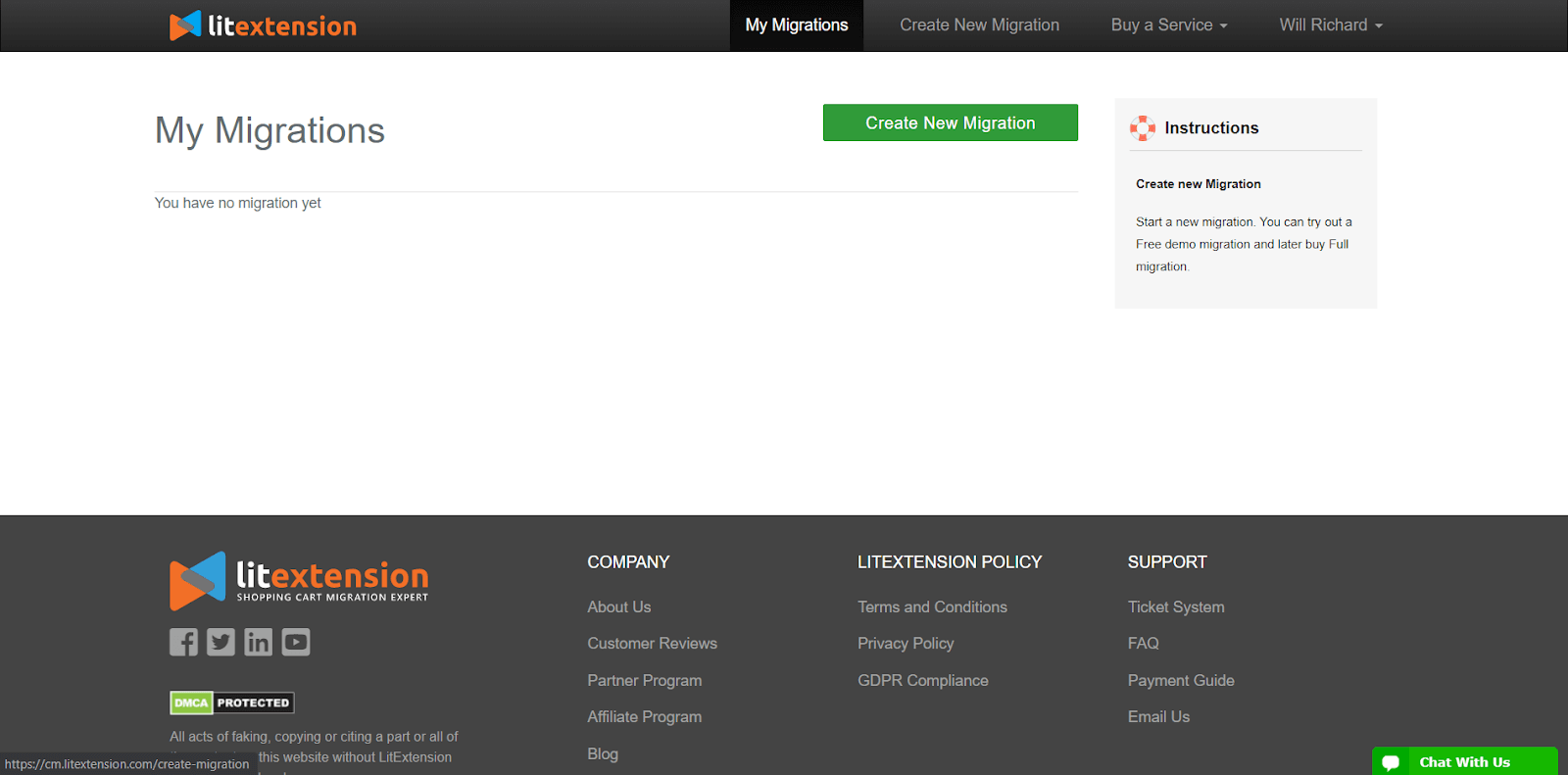Open the Facebook social icon

coord(183,642)
